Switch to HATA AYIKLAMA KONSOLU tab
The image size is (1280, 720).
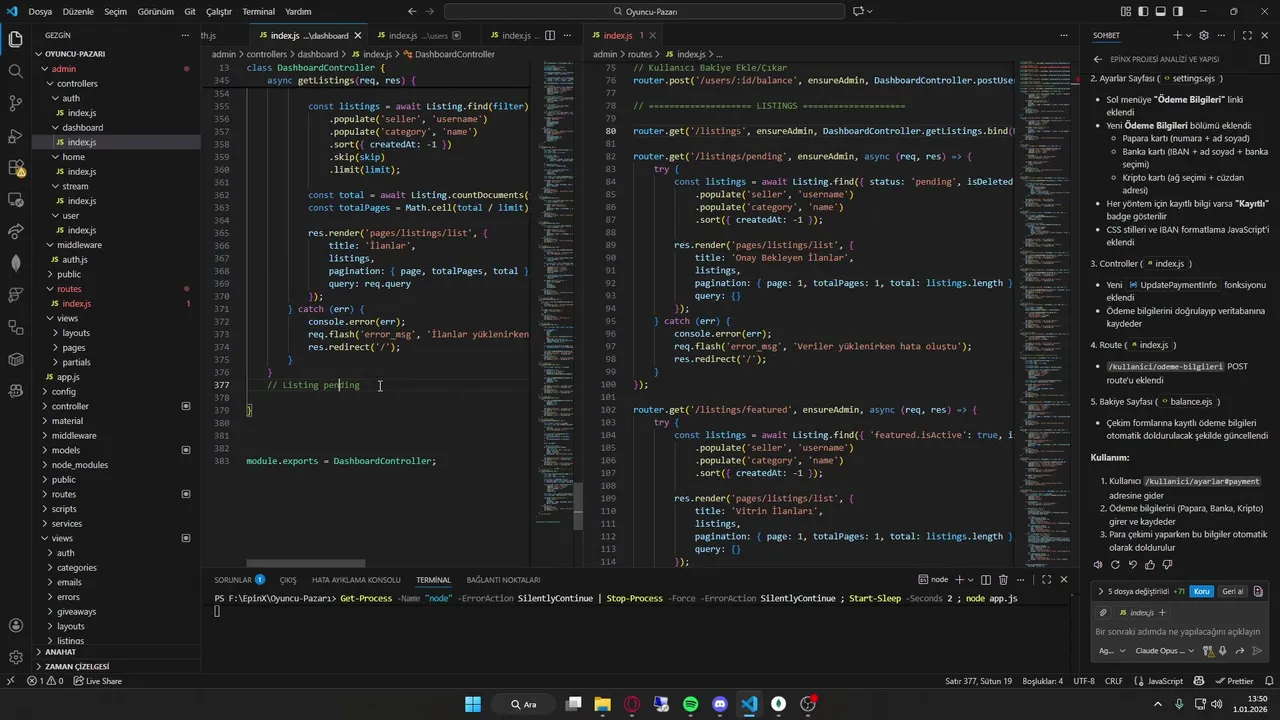(356, 579)
